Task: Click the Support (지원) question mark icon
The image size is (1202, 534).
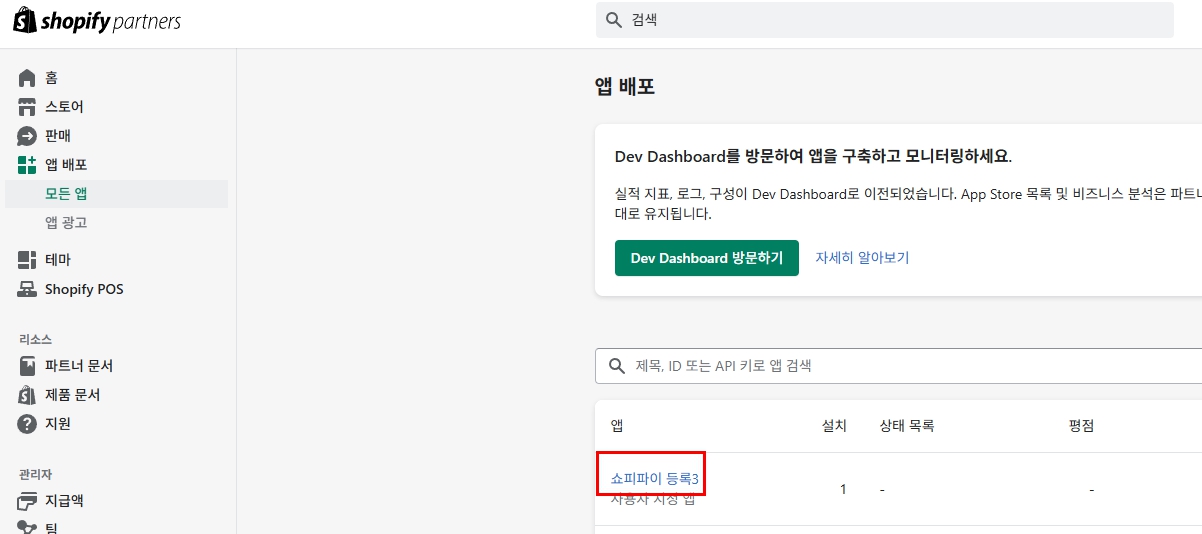Action: point(27,424)
